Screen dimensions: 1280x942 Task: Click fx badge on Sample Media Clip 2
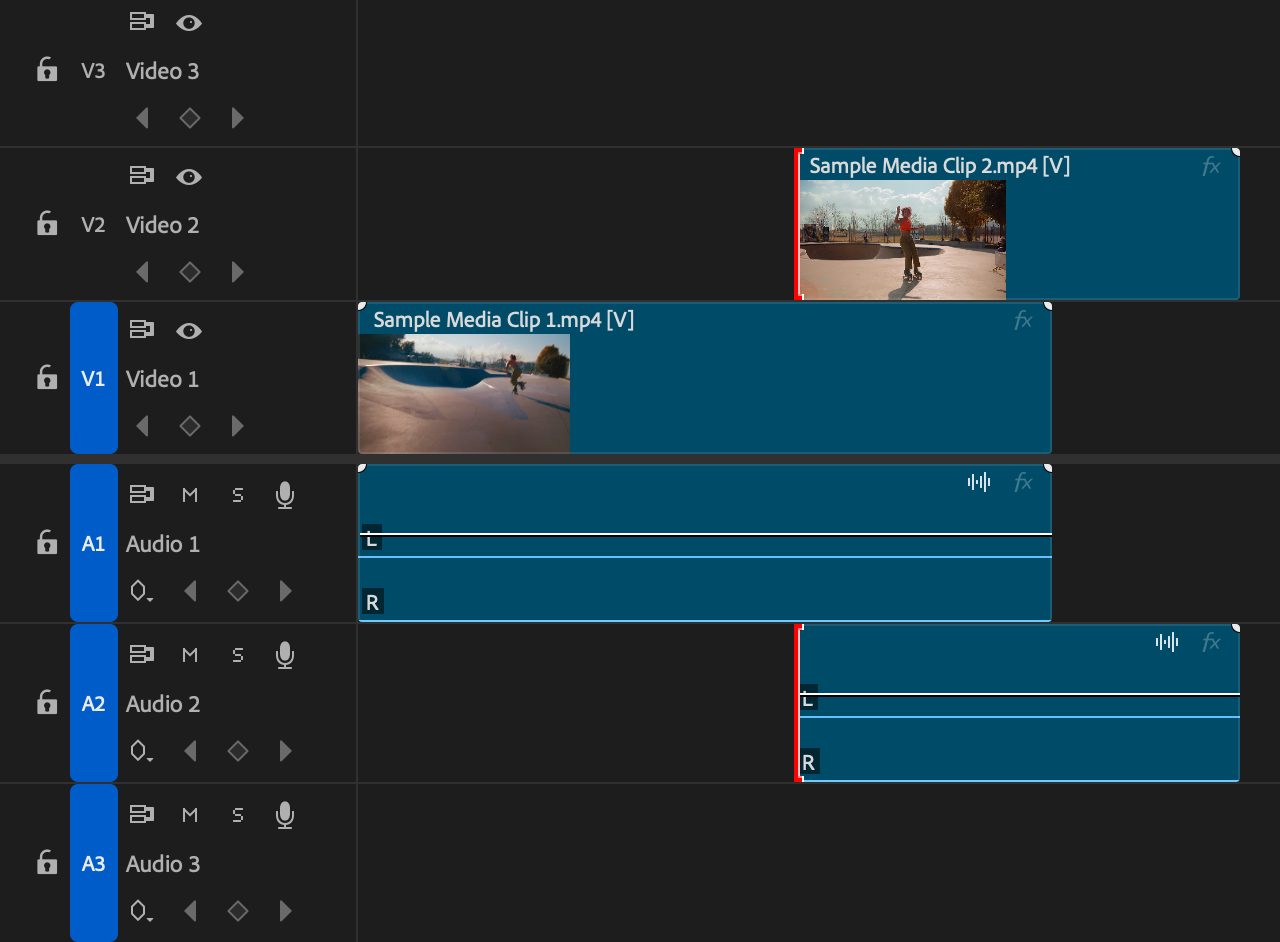coord(1211,167)
